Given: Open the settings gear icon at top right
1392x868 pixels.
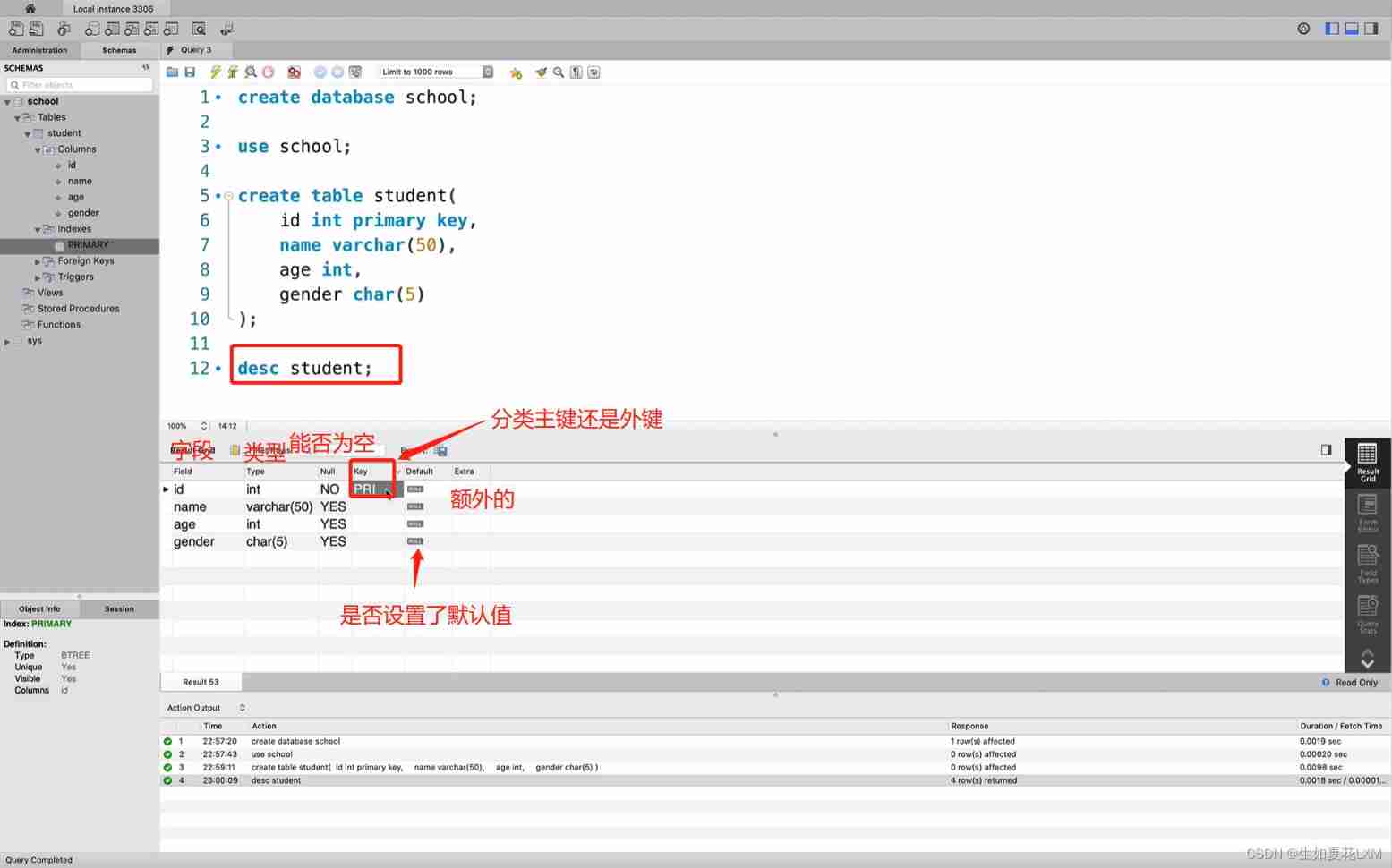Looking at the screenshot, I should [x=1303, y=29].
